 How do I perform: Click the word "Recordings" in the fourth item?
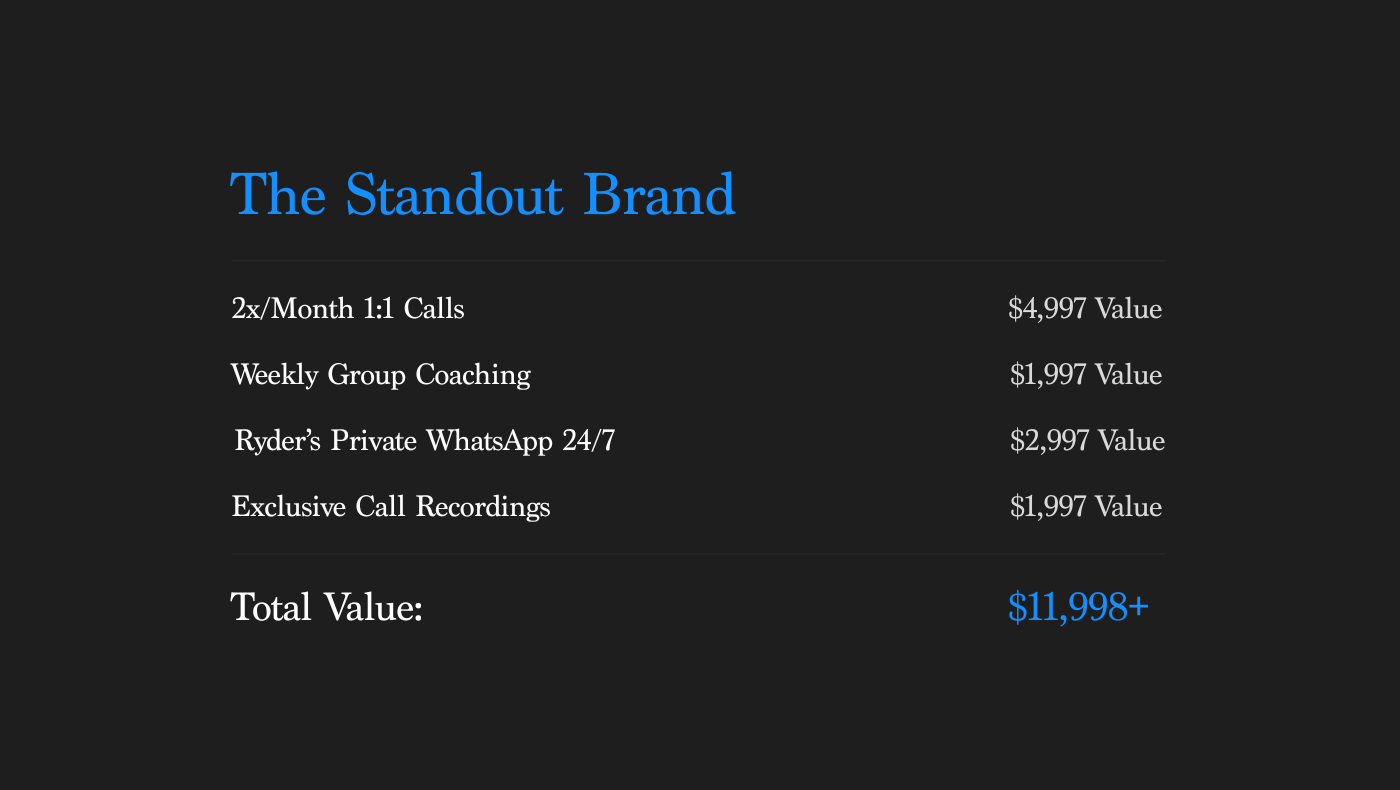tap(483, 507)
